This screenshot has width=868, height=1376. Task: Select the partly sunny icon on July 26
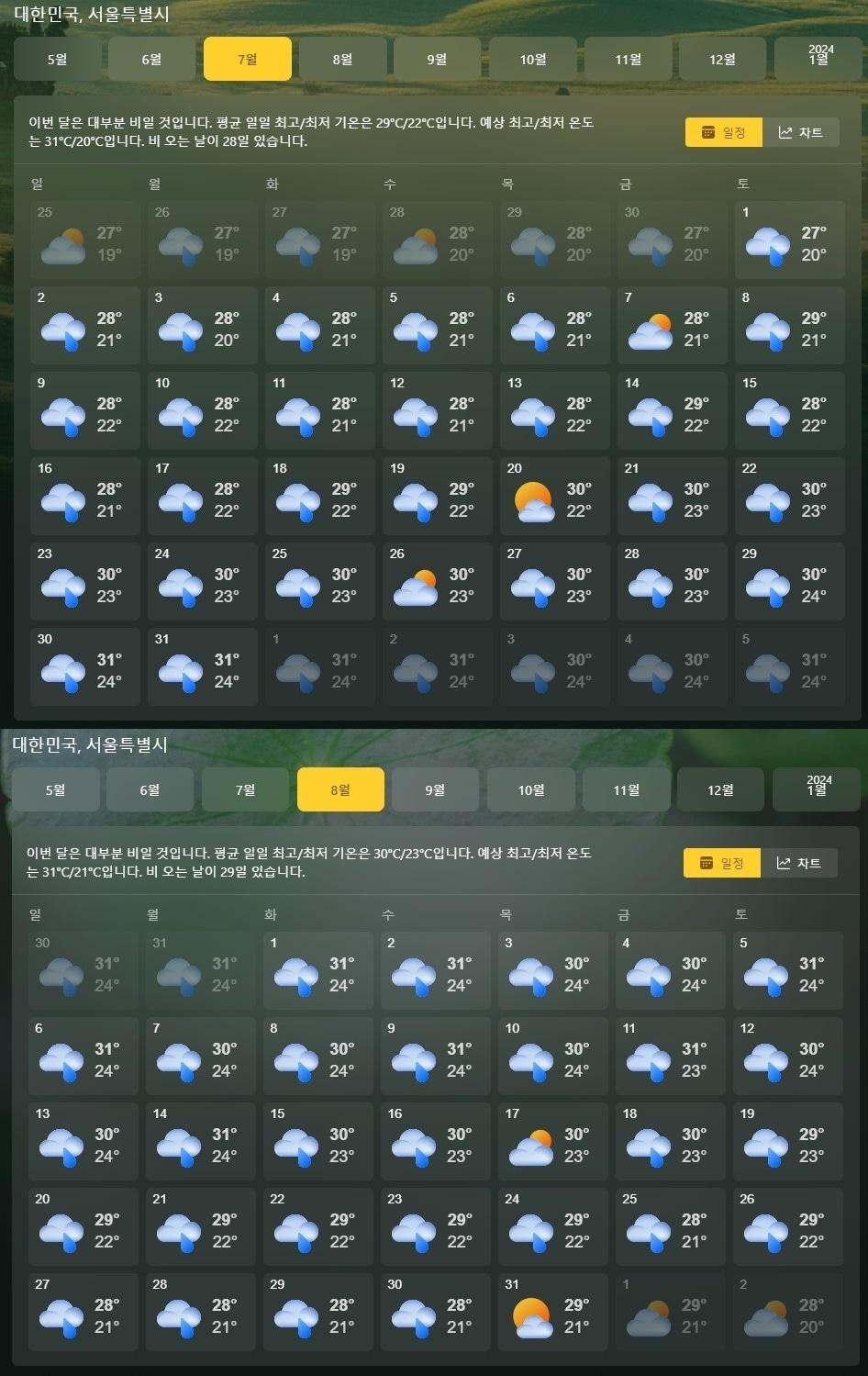(x=415, y=587)
